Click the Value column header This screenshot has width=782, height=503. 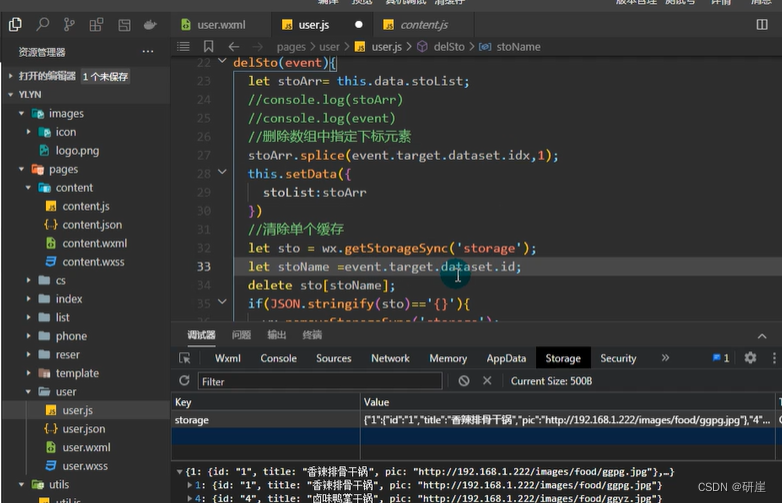[568, 402]
